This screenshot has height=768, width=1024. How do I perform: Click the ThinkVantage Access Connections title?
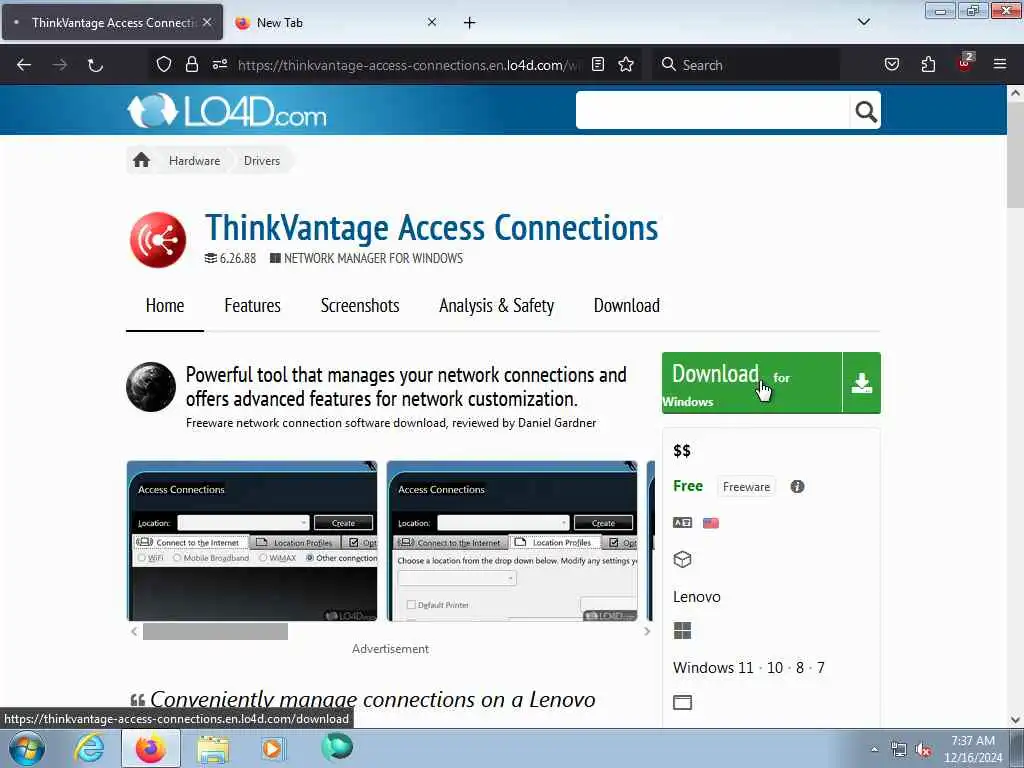point(432,227)
